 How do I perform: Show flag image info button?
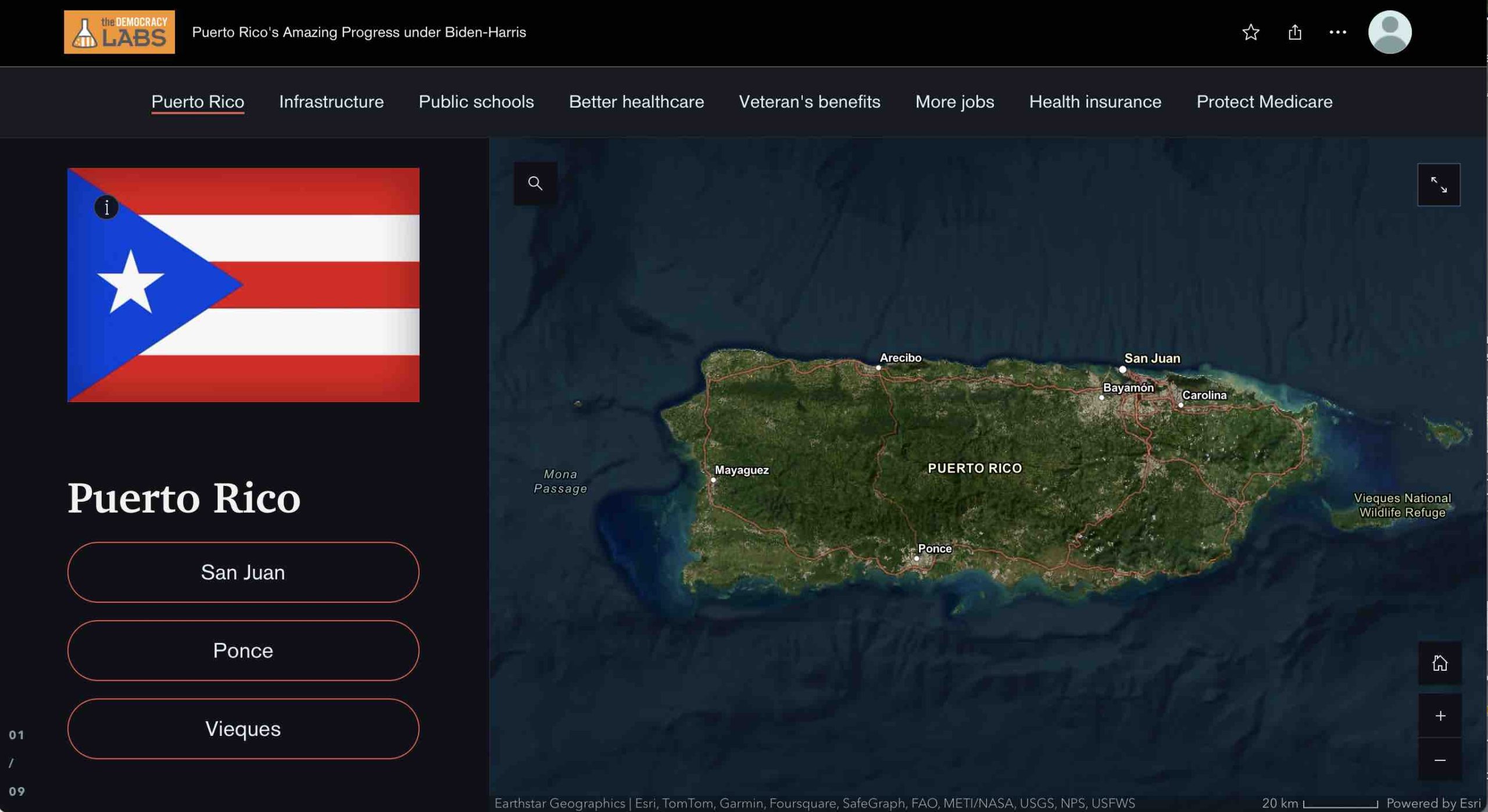click(x=106, y=208)
